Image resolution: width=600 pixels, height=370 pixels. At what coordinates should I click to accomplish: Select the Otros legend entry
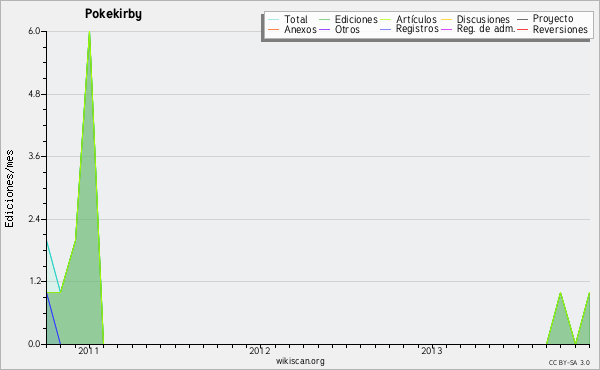347,29
